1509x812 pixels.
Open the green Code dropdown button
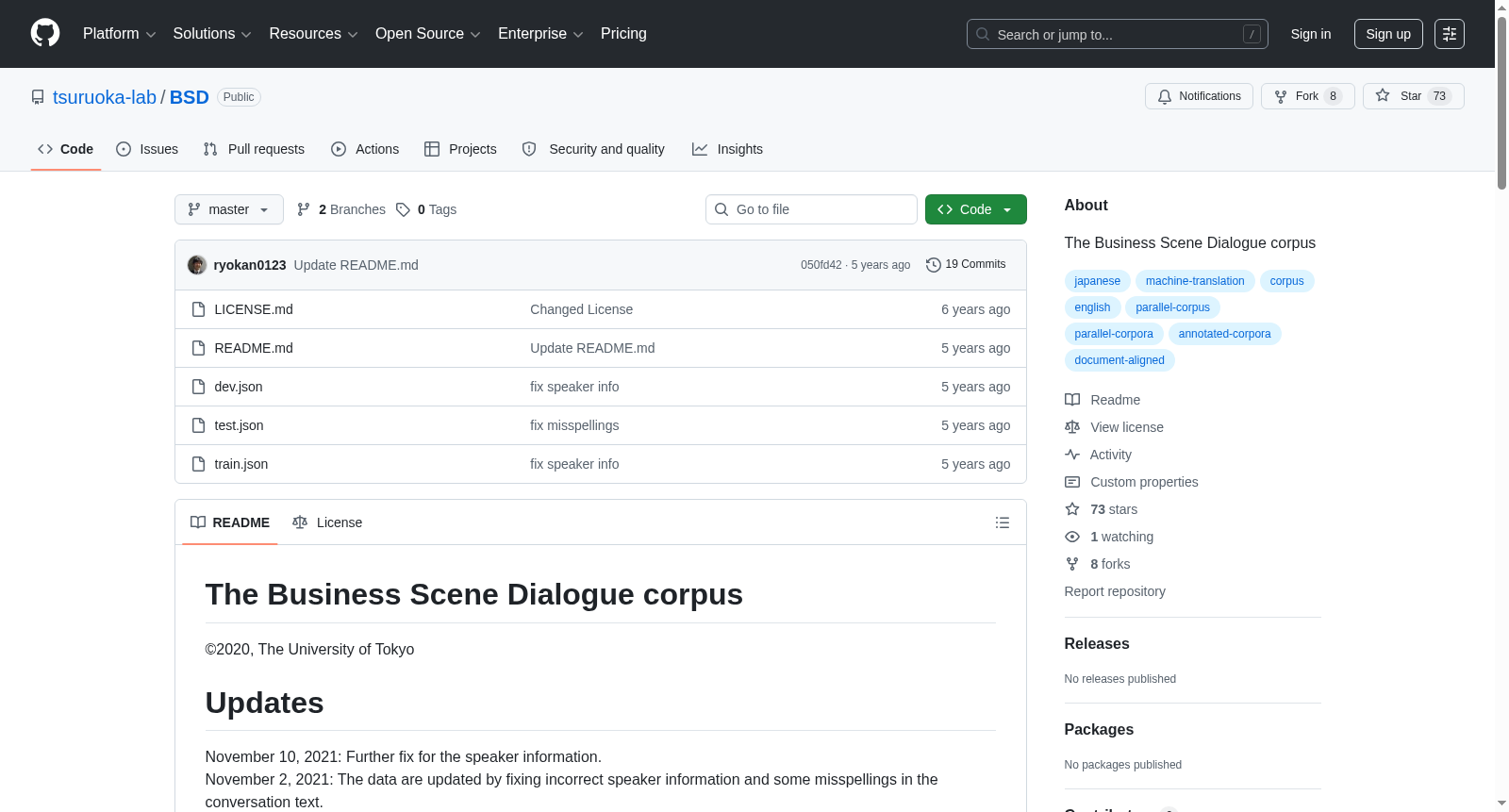[x=976, y=209]
